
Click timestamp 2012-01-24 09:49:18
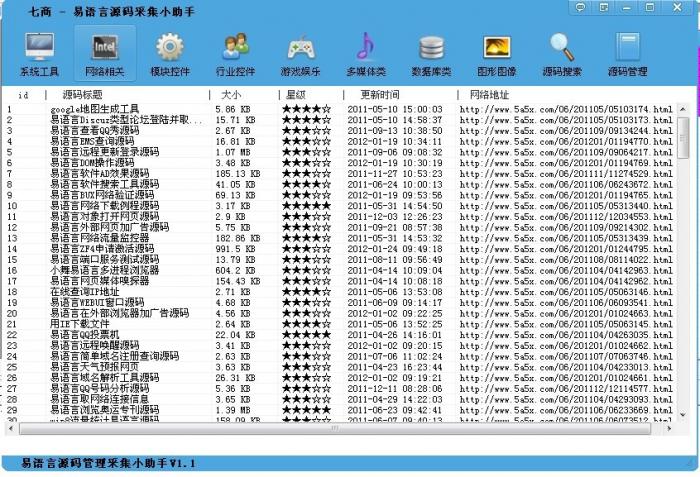pos(395,249)
